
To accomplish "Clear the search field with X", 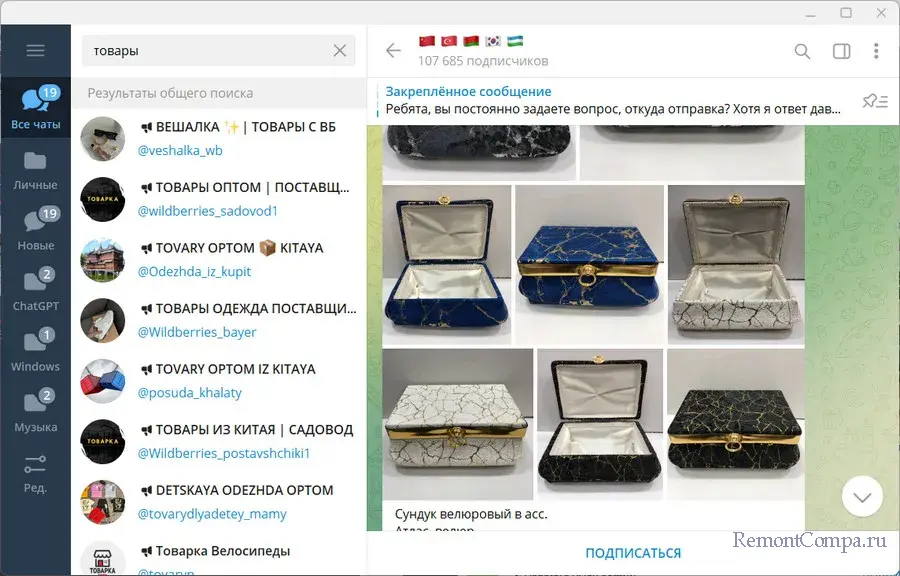I will [340, 50].
